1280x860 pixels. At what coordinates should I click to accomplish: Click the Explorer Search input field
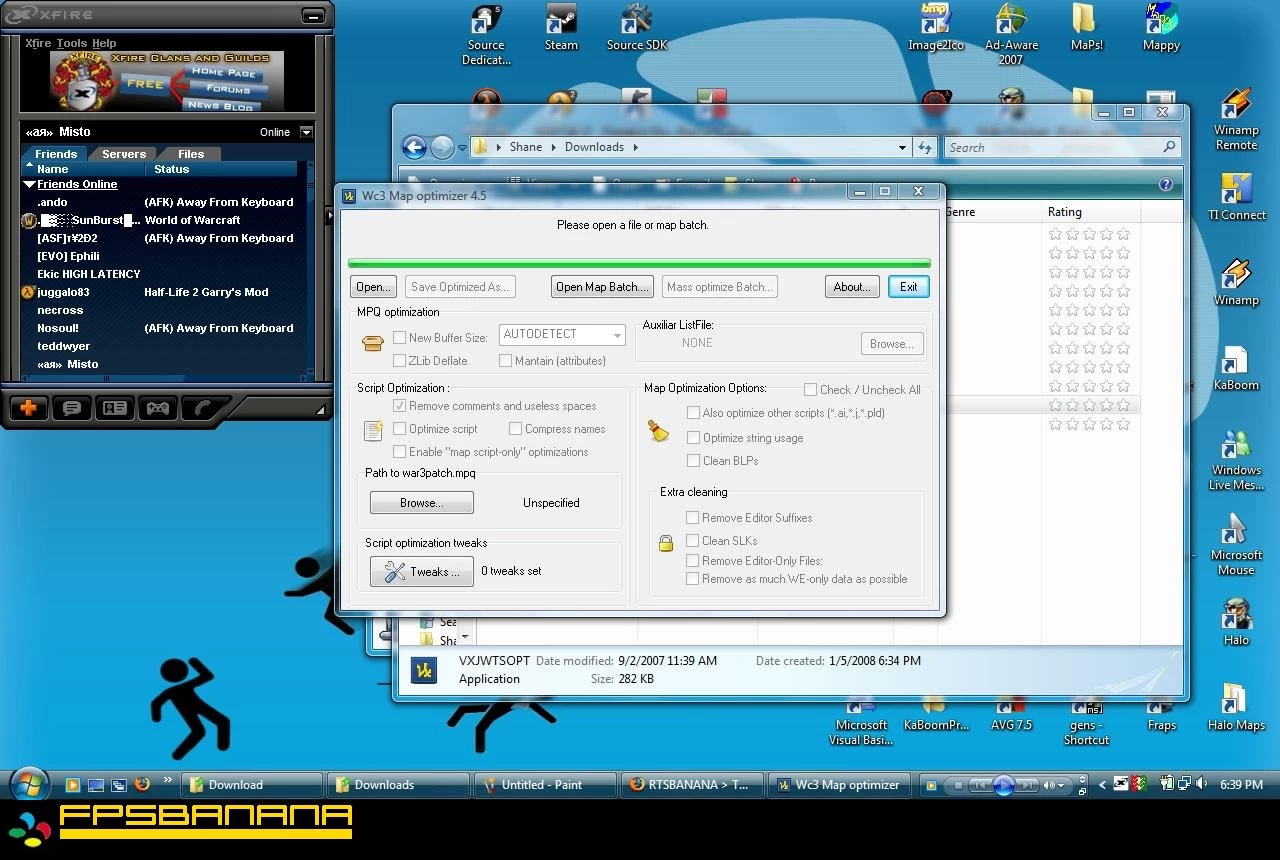(x=1062, y=147)
